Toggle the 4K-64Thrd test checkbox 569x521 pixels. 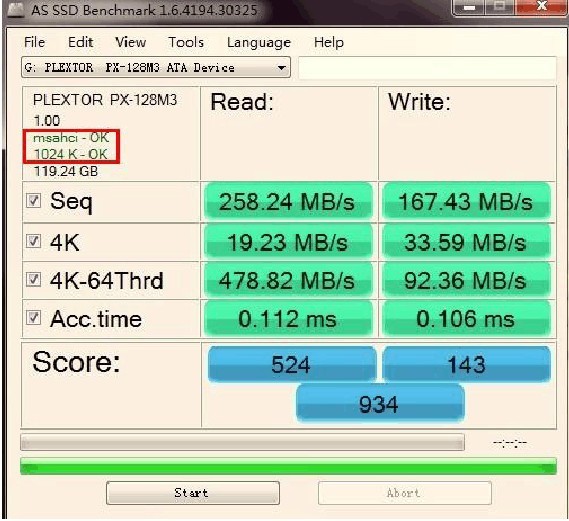point(33,279)
